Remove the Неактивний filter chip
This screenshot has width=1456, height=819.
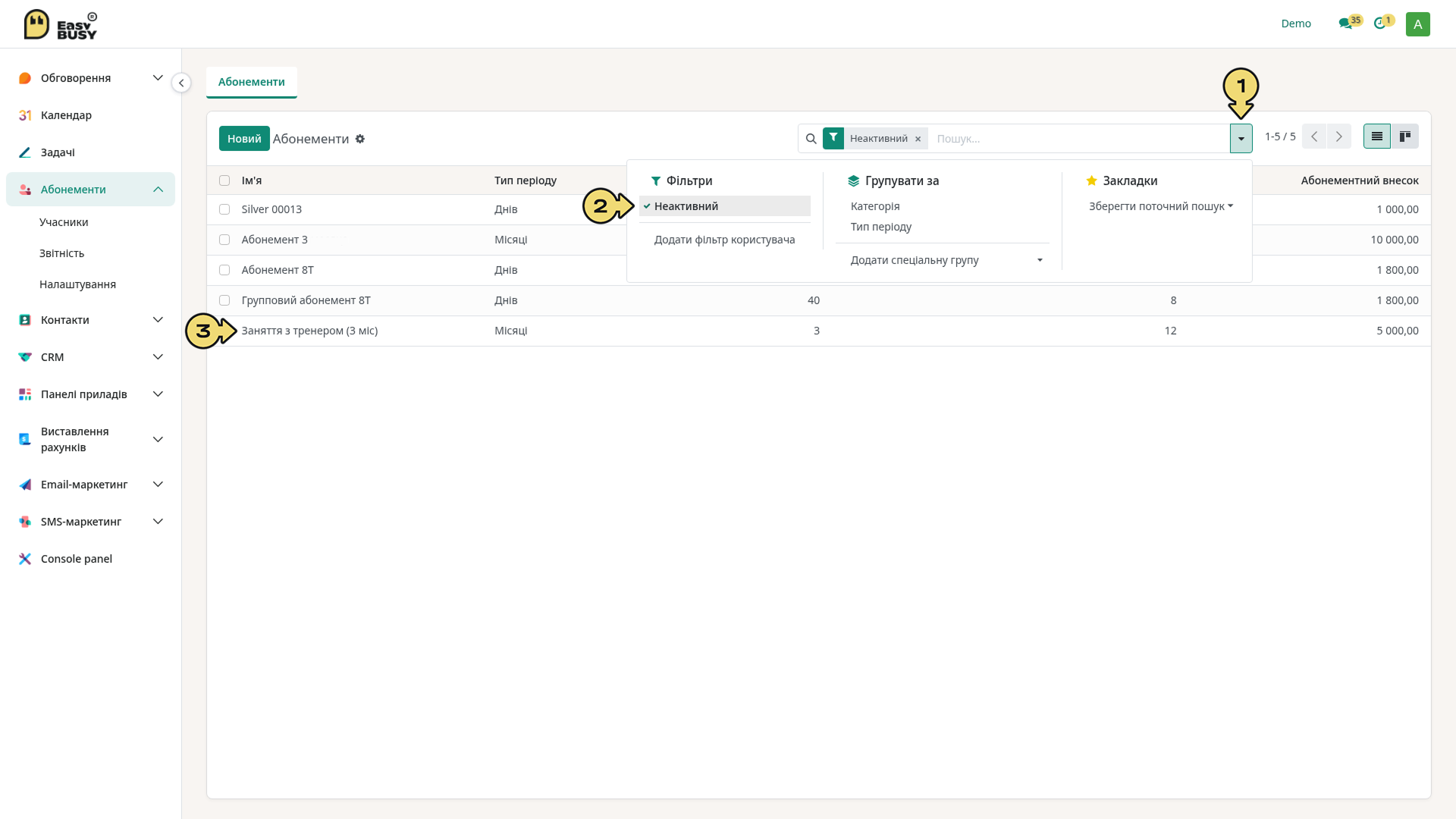click(x=918, y=139)
